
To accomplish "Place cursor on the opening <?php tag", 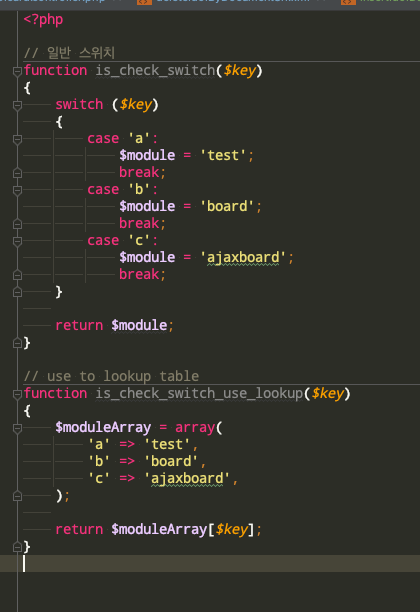I will [43, 20].
